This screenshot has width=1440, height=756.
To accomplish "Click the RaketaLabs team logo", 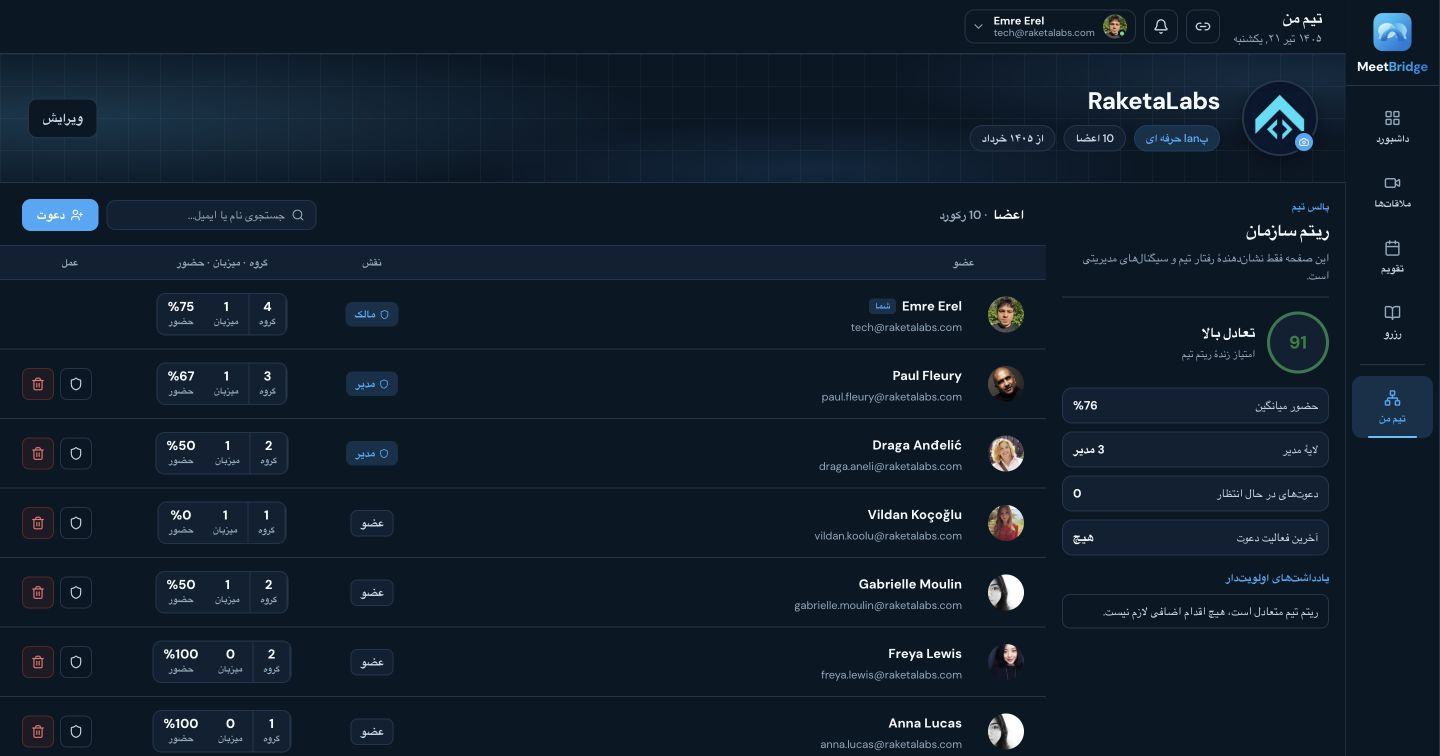I will [1279, 118].
